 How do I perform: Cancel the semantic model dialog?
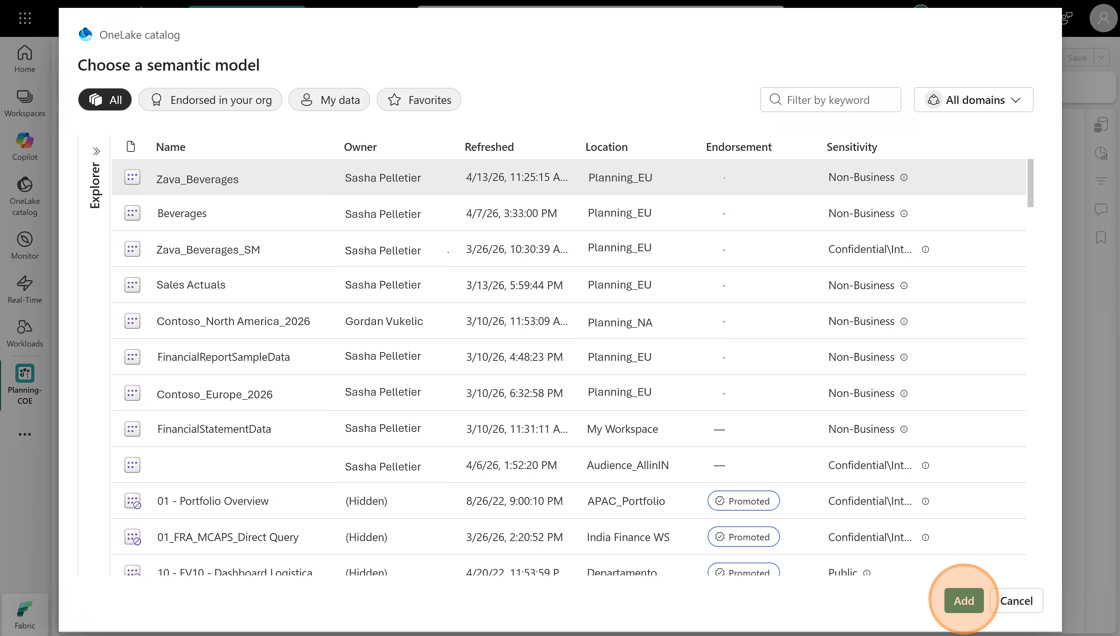(1016, 601)
